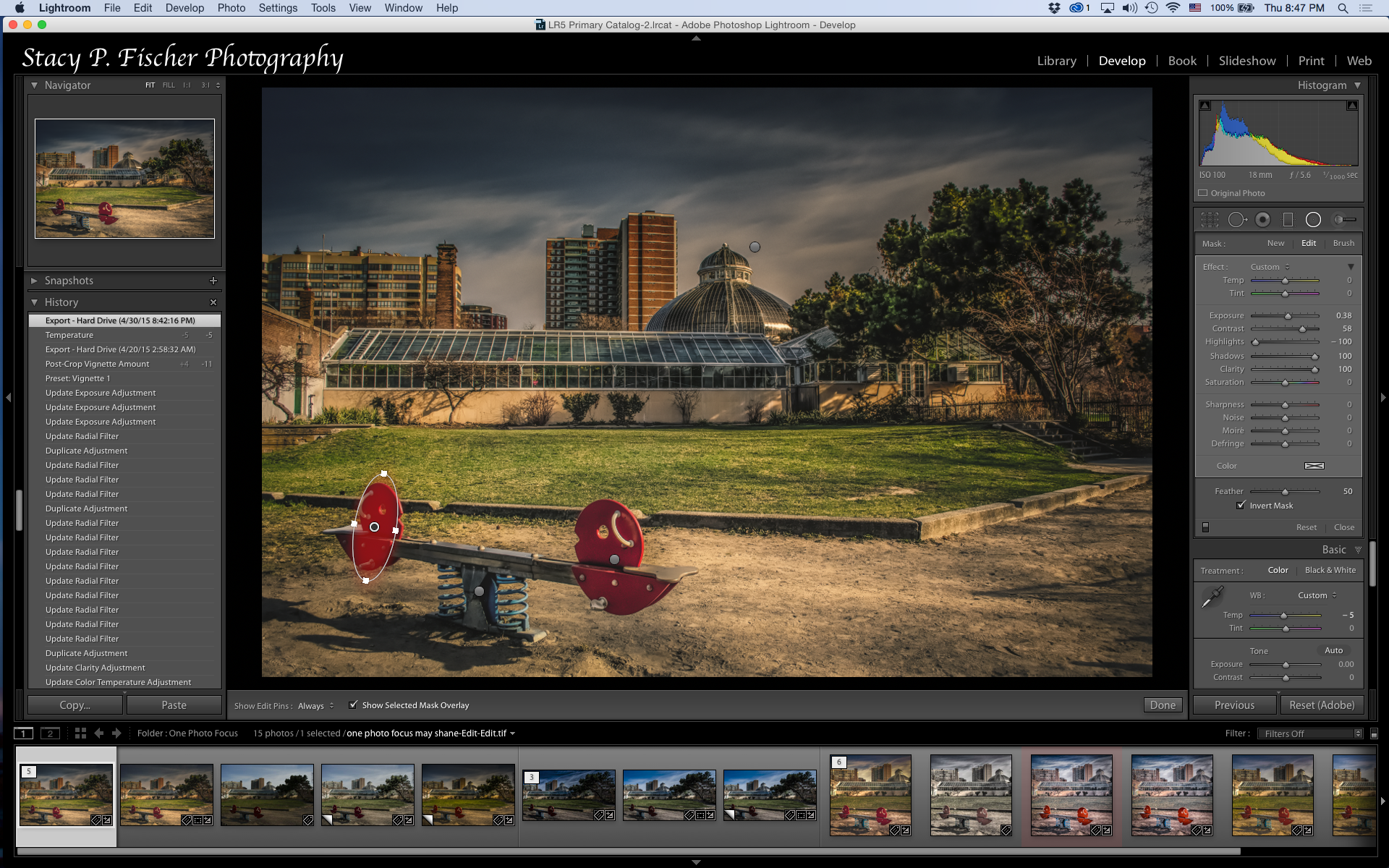The width and height of the screenshot is (1389, 868).
Task: Add a new snapshot with plus icon
Action: 213,281
